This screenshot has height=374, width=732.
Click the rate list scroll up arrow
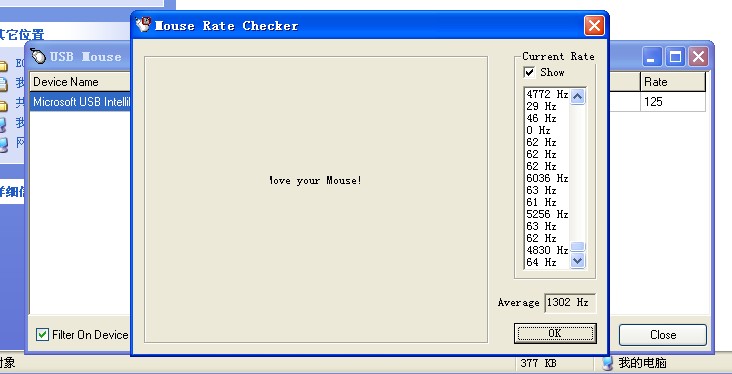pos(577,97)
